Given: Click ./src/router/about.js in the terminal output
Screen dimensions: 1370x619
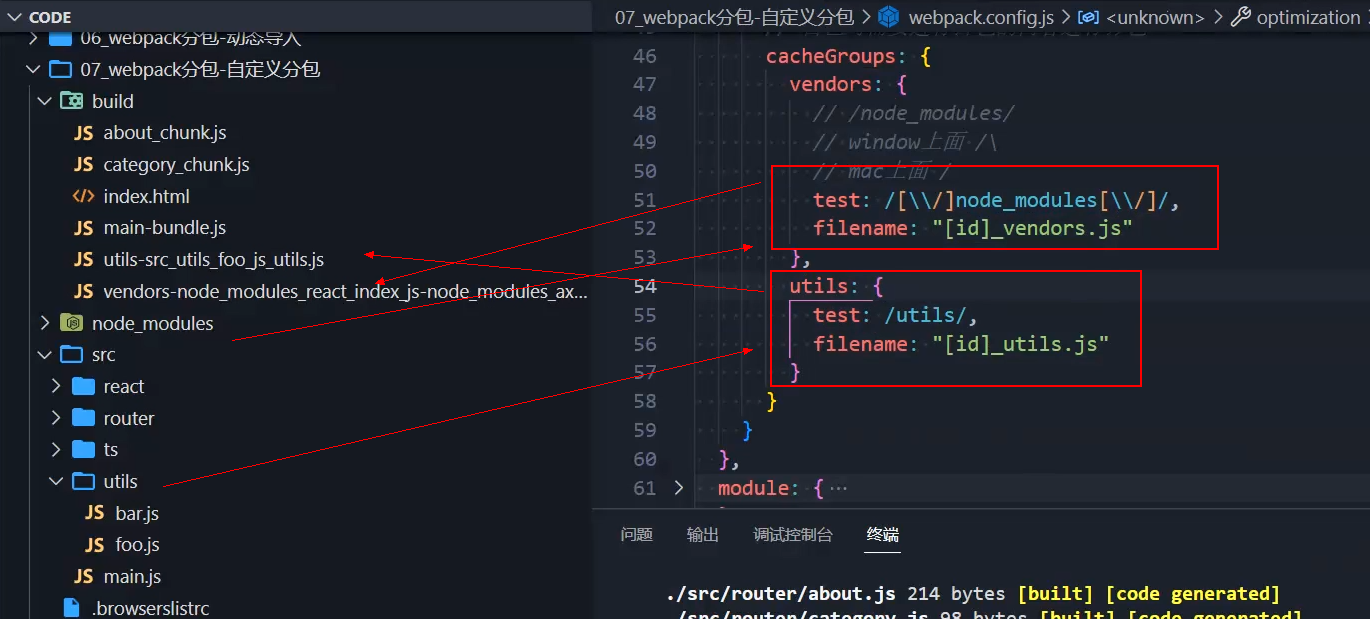Looking at the screenshot, I should (781, 594).
